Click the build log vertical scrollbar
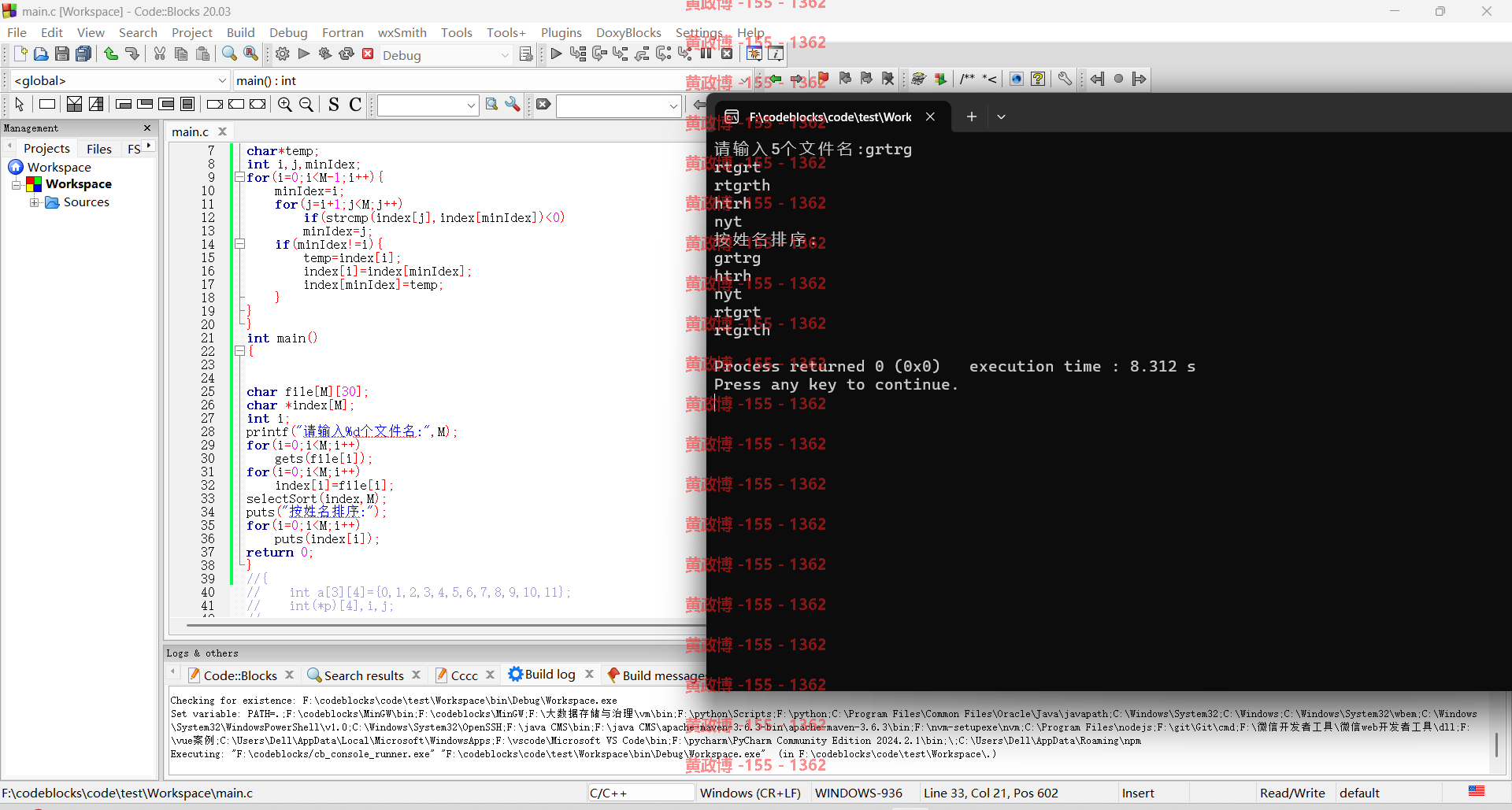 click(x=1496, y=744)
